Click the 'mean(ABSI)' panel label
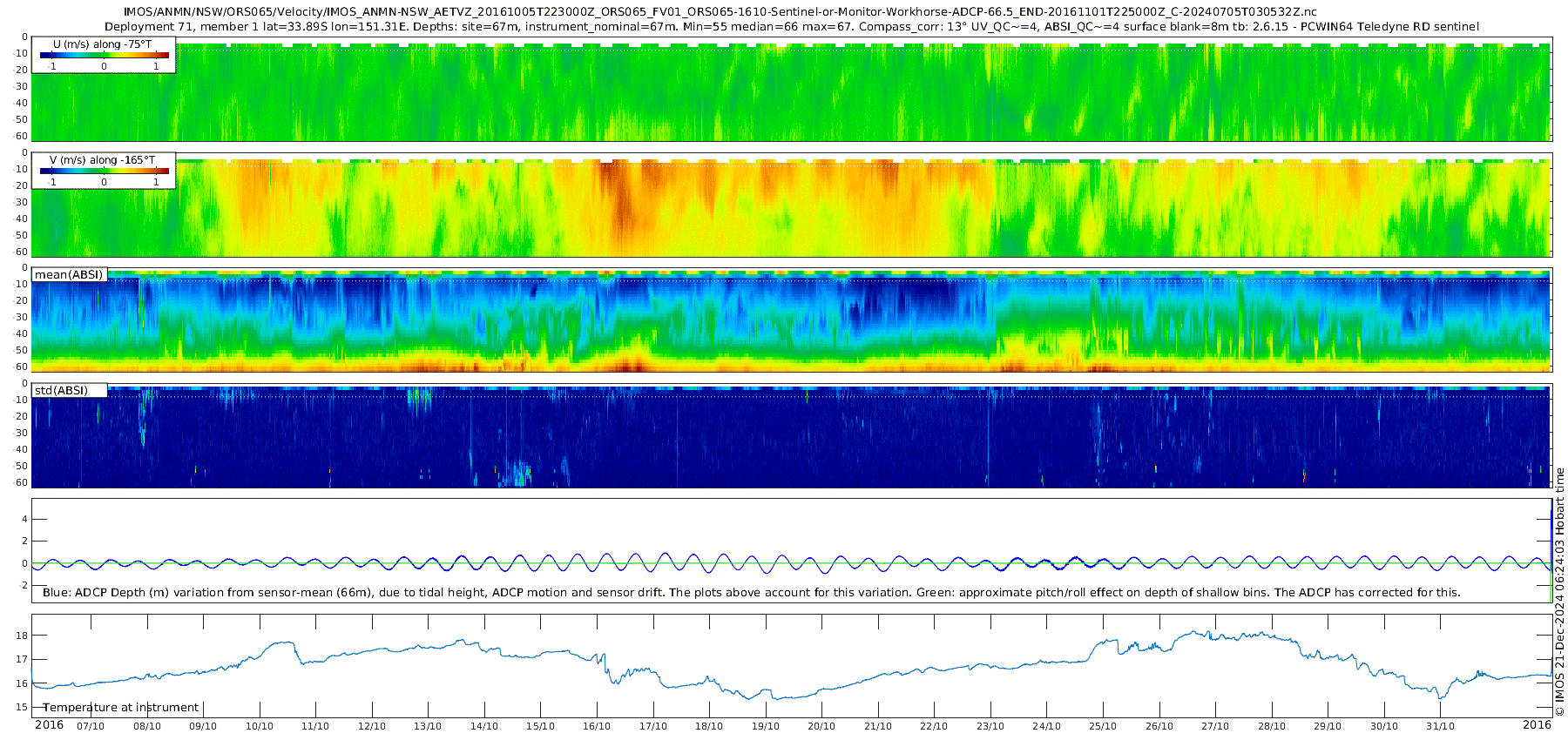This screenshot has width=1568, height=740. [x=69, y=274]
